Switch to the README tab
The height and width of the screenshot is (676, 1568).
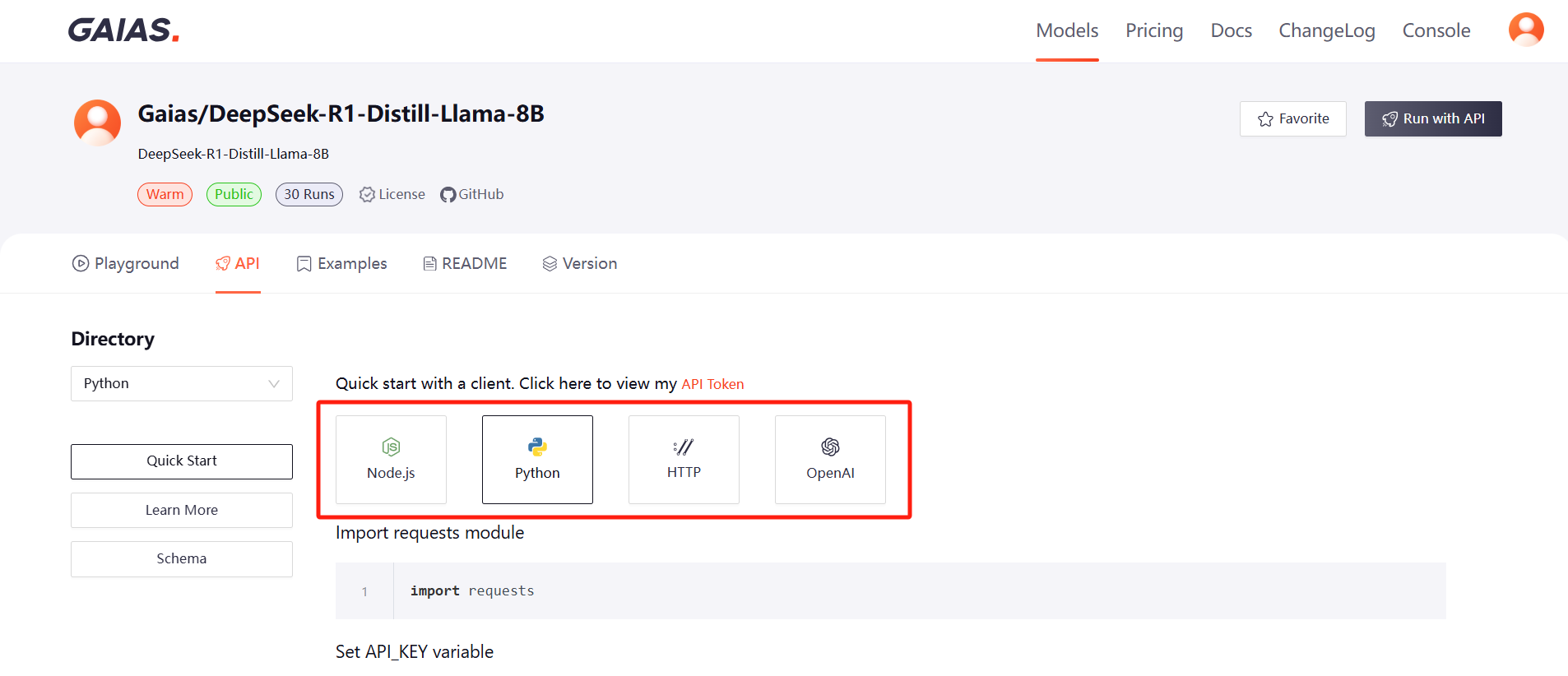(x=464, y=263)
